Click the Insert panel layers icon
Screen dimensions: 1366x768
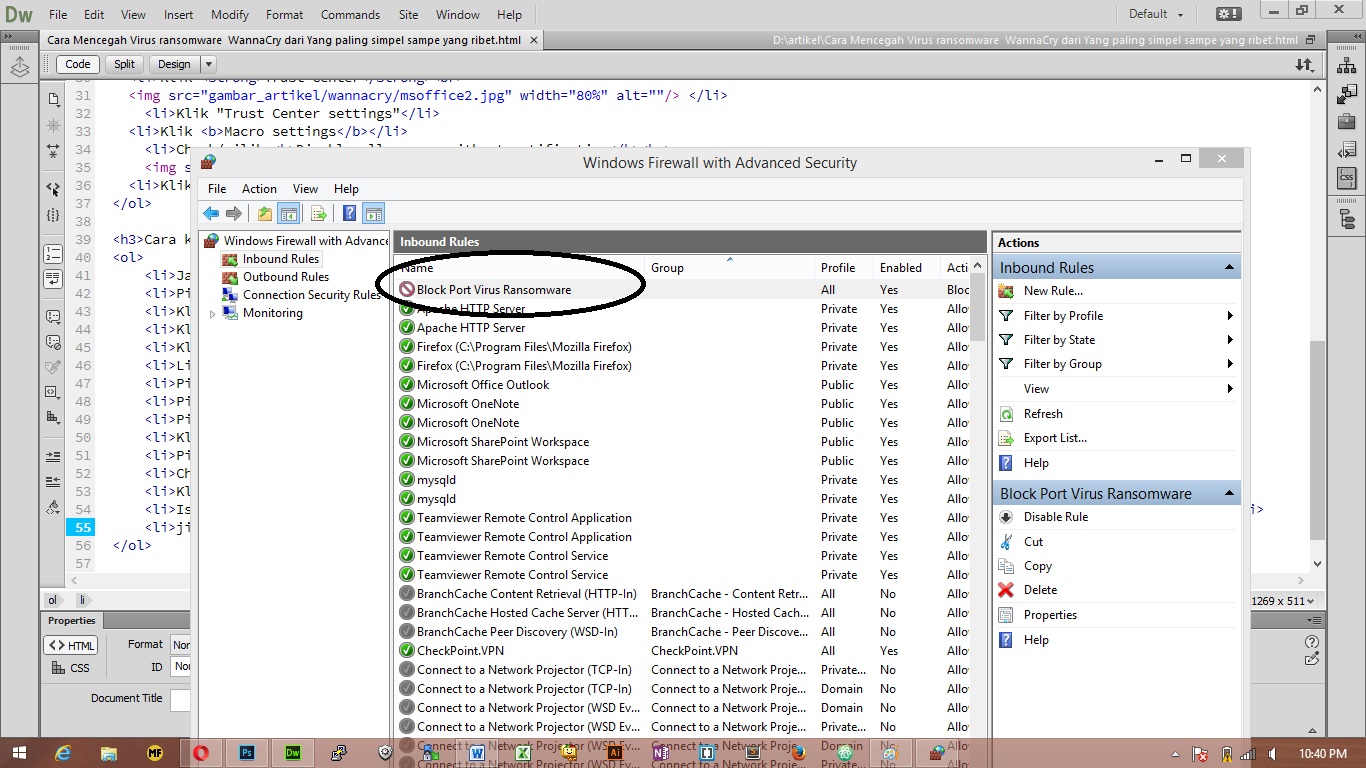20,68
